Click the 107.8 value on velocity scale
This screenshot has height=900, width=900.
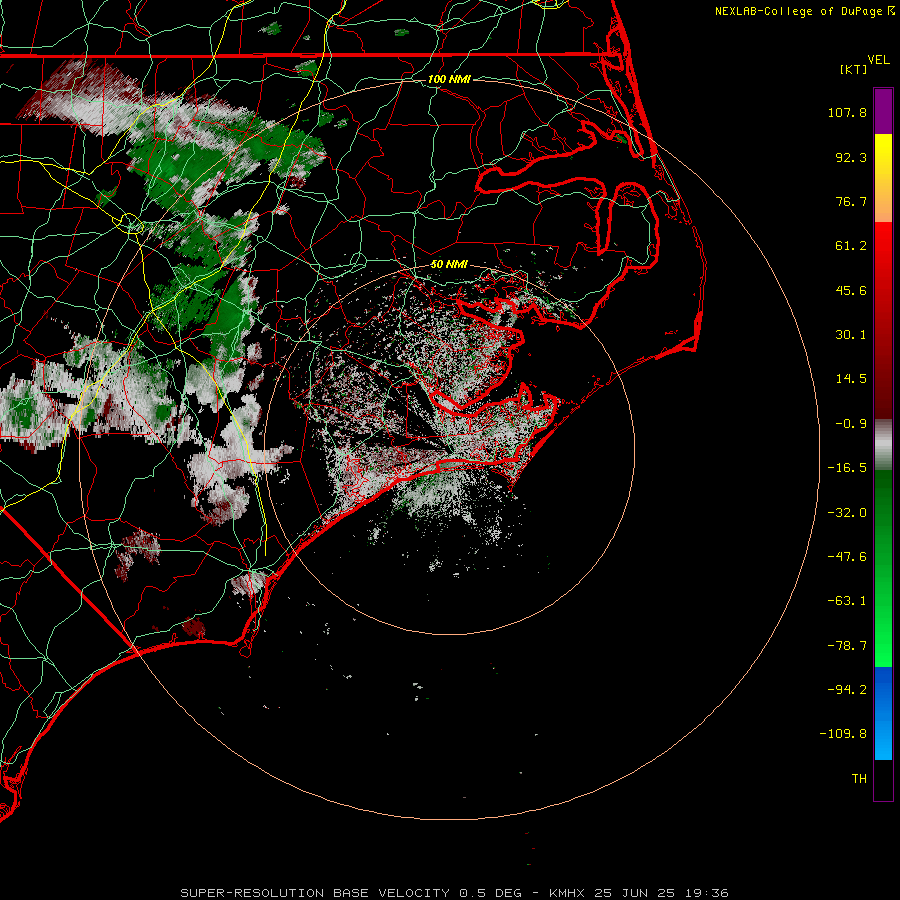[x=847, y=112]
